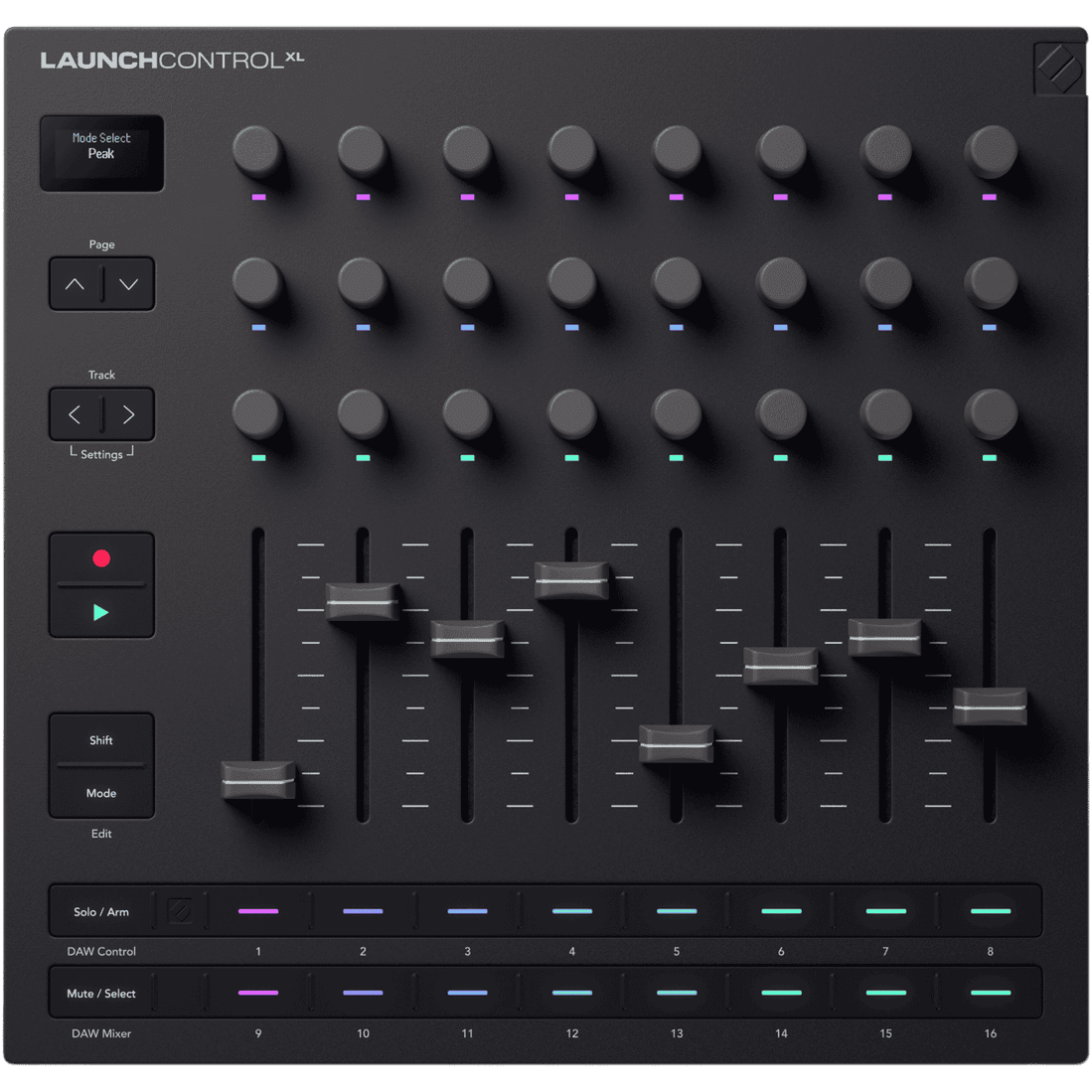This screenshot has width=1092, height=1092.
Task: Click the Page down arrow
Action: 129,284
